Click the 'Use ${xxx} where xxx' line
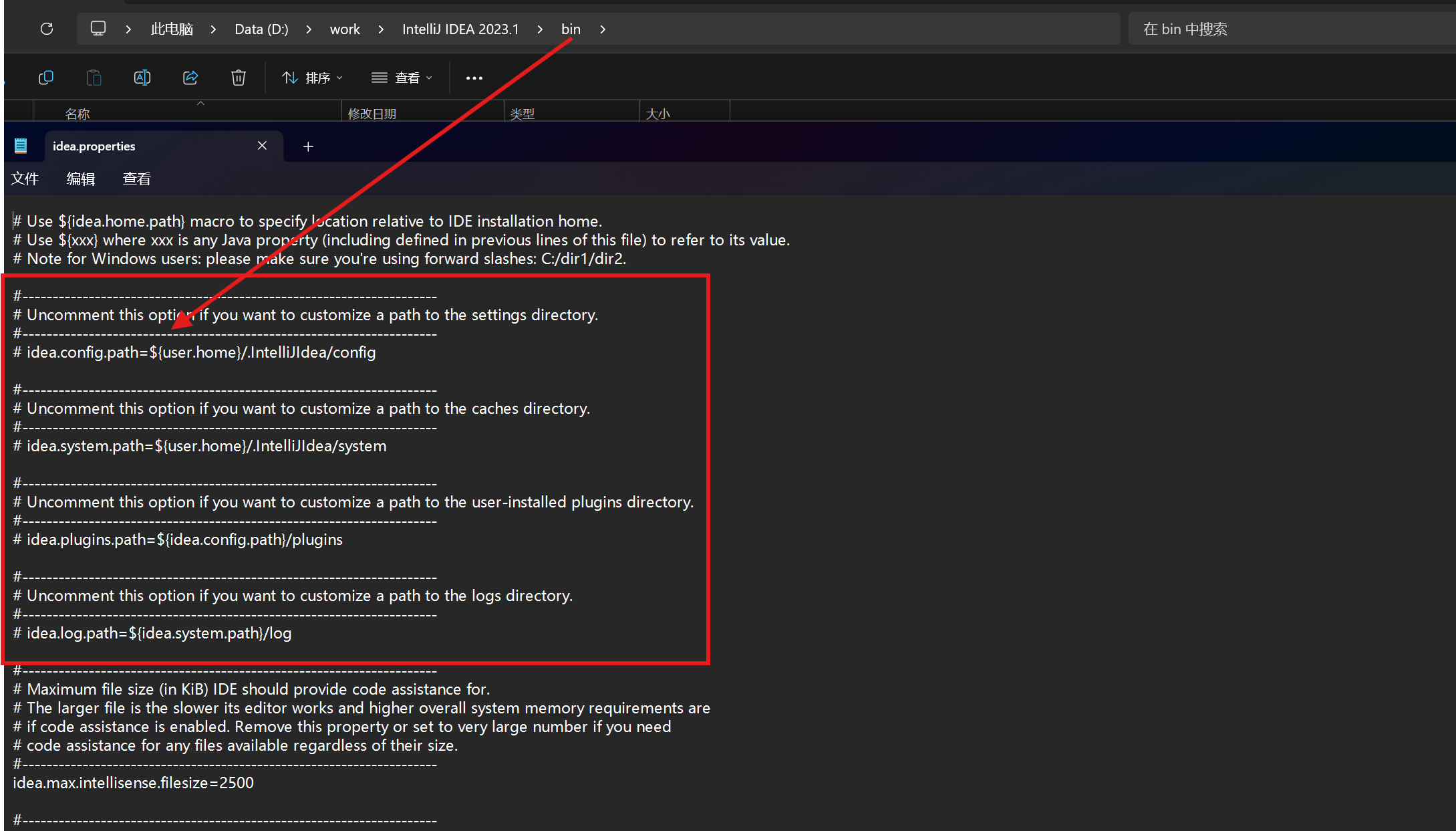The image size is (1456, 831). pyautogui.click(x=402, y=240)
